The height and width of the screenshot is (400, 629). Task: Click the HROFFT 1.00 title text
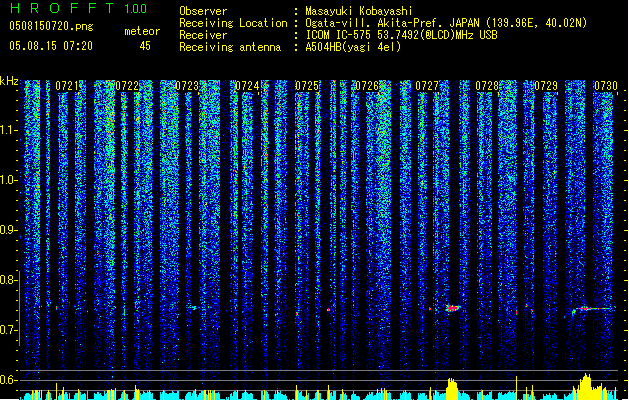click(79, 8)
